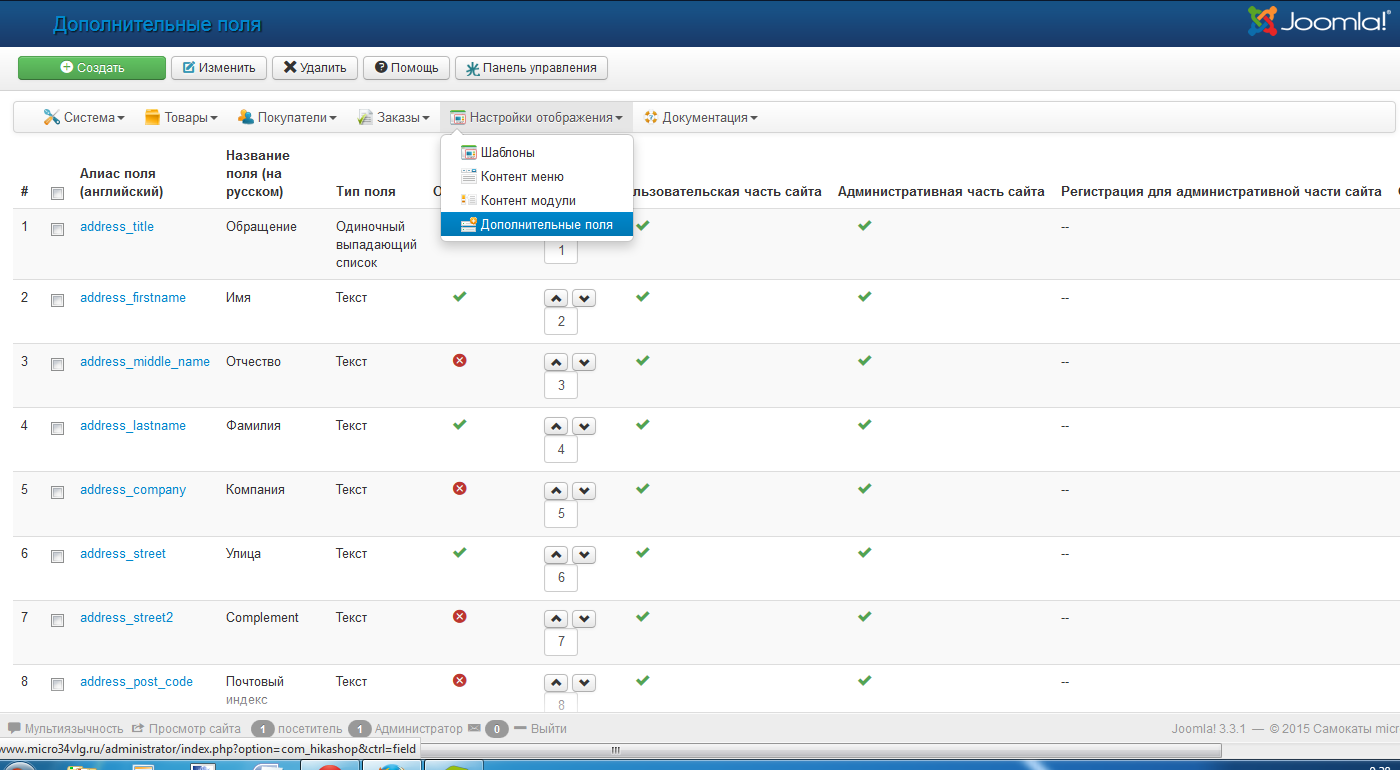The width and height of the screenshot is (1400, 770).
Task: Move address_post_code up in the list
Action: 556,682
